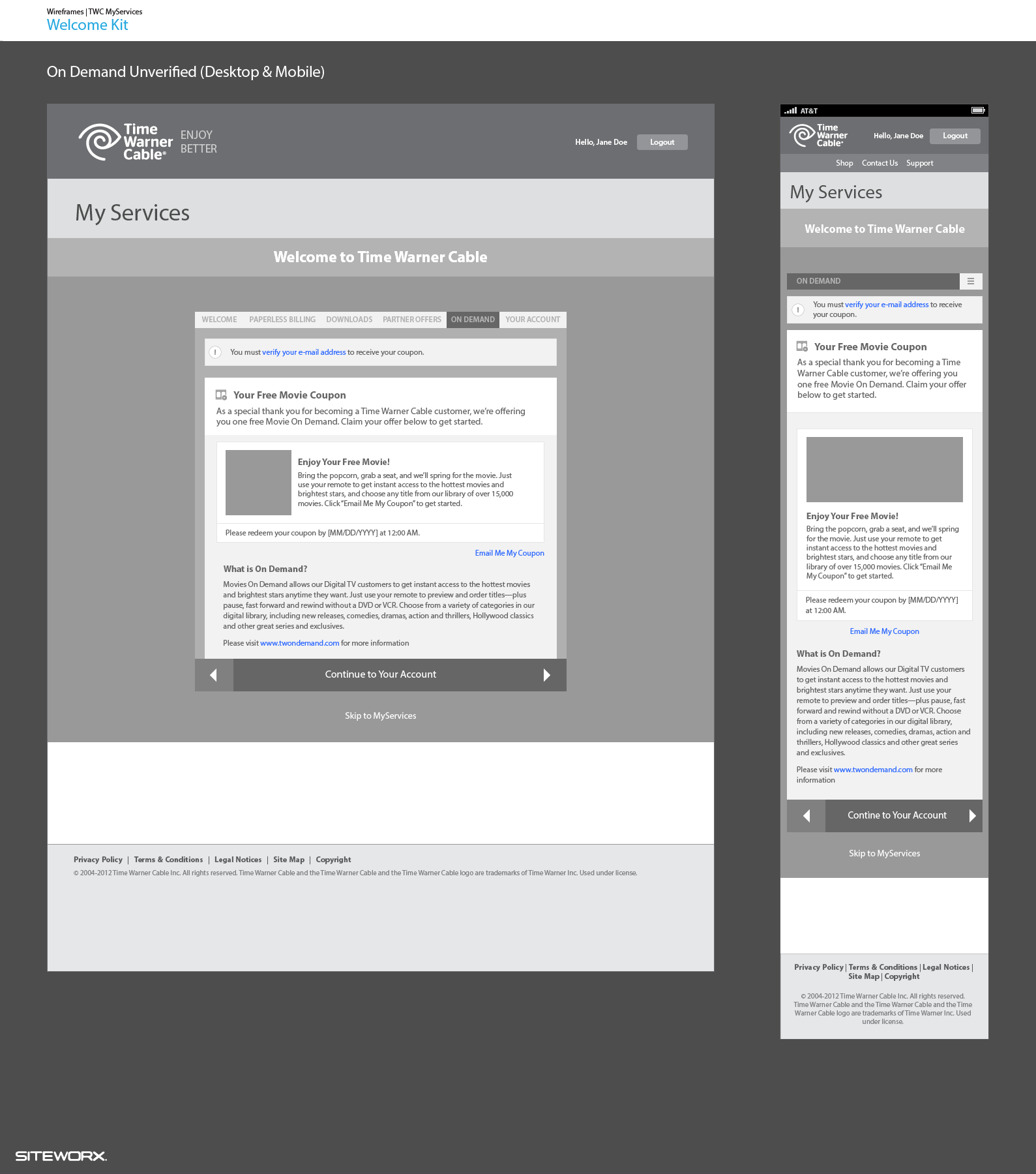
Task: Click mobile Site Map footer link
Action: point(864,976)
